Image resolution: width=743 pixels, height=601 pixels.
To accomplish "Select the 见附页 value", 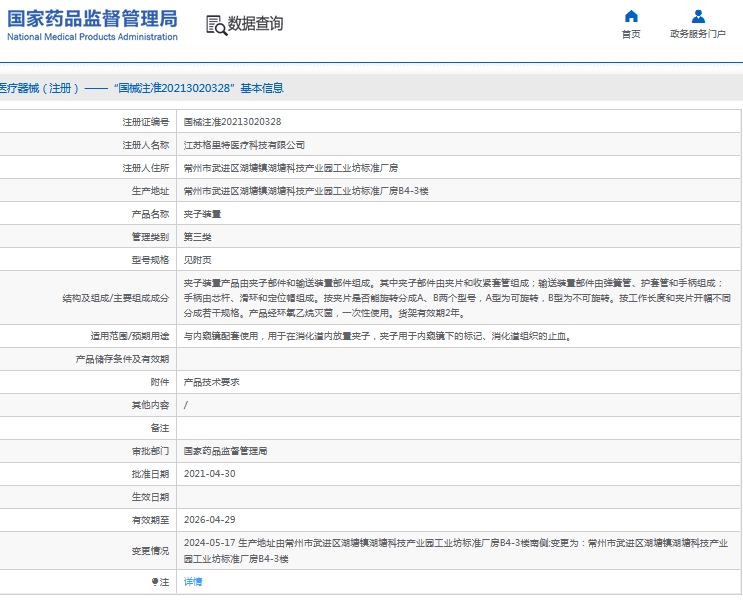I will click(x=198, y=260).
